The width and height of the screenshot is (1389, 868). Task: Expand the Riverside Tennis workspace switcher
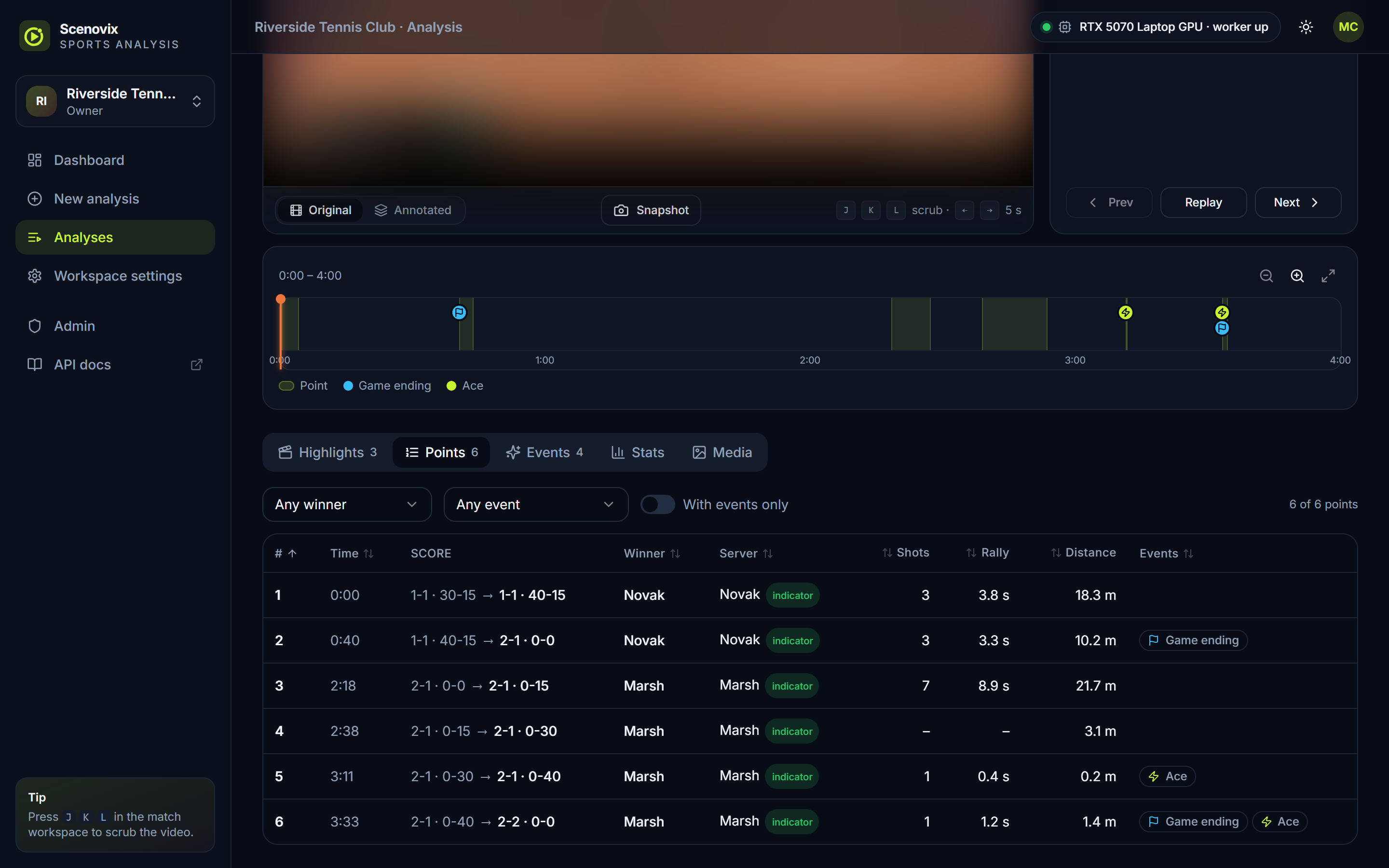(x=115, y=101)
